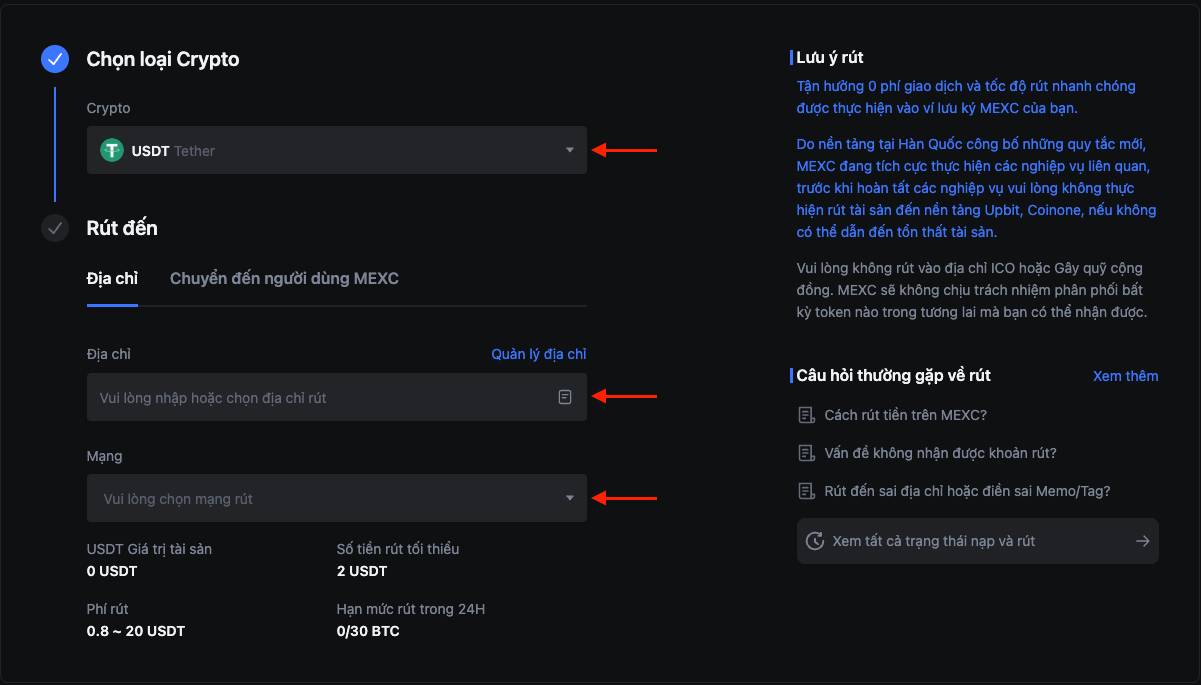
Task: Switch to the Địa chỉ tab
Action: 112,278
